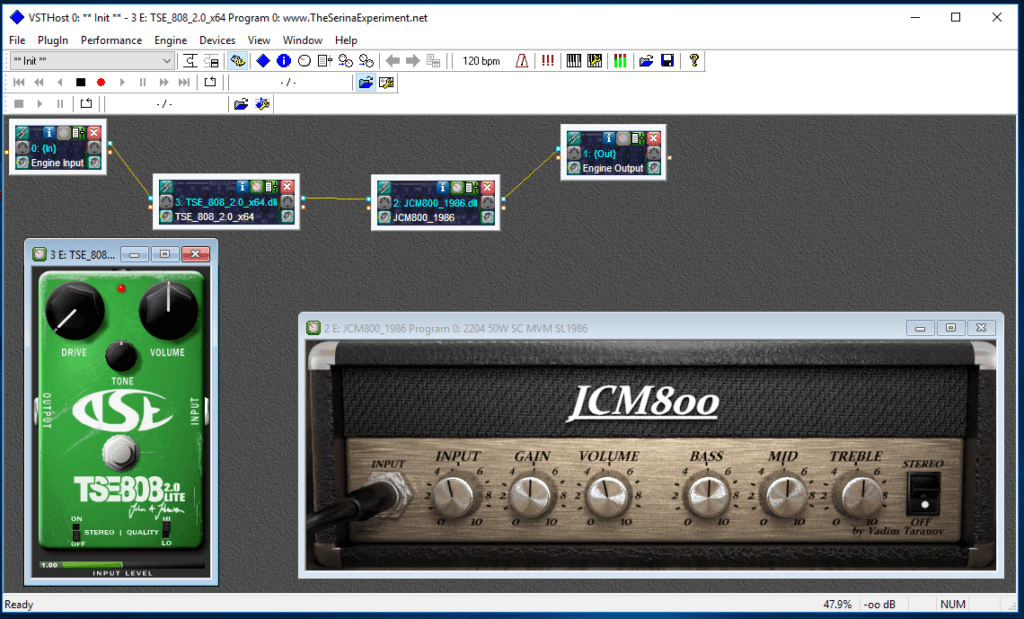This screenshot has width=1024, height=619.
Task: Click the info icon on JCM800_1986 node
Action: click(x=442, y=188)
